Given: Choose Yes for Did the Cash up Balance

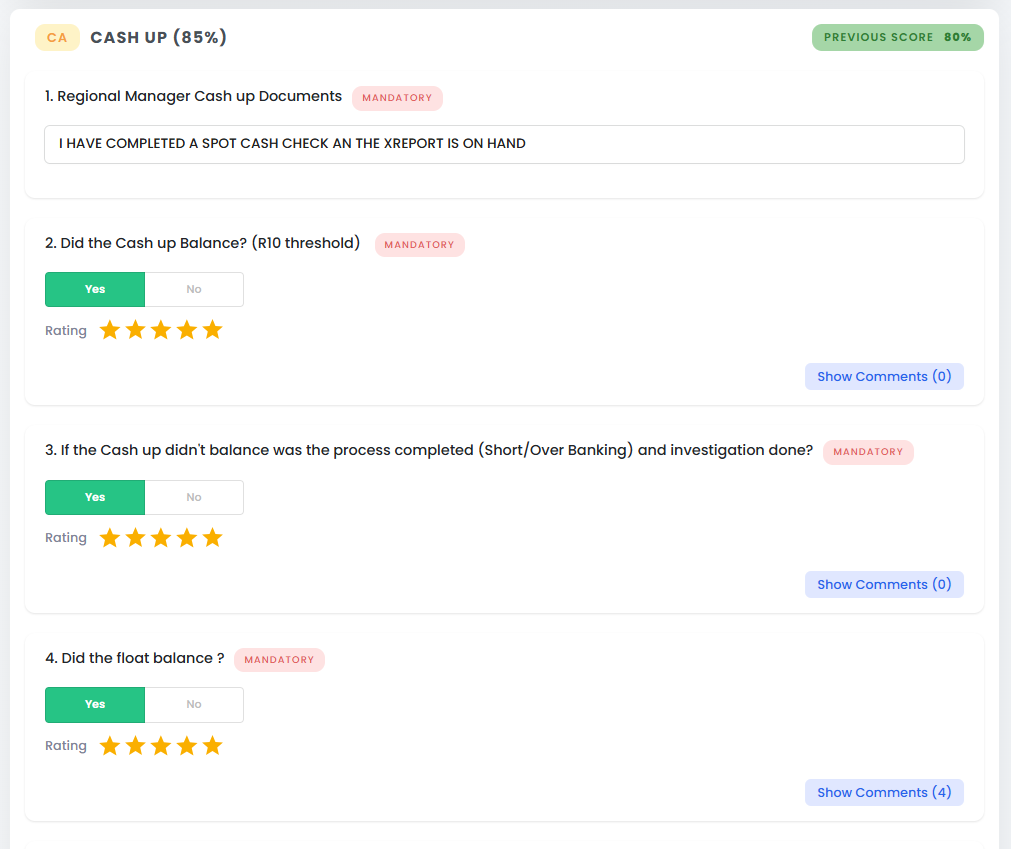Looking at the screenshot, I should click(x=95, y=289).
